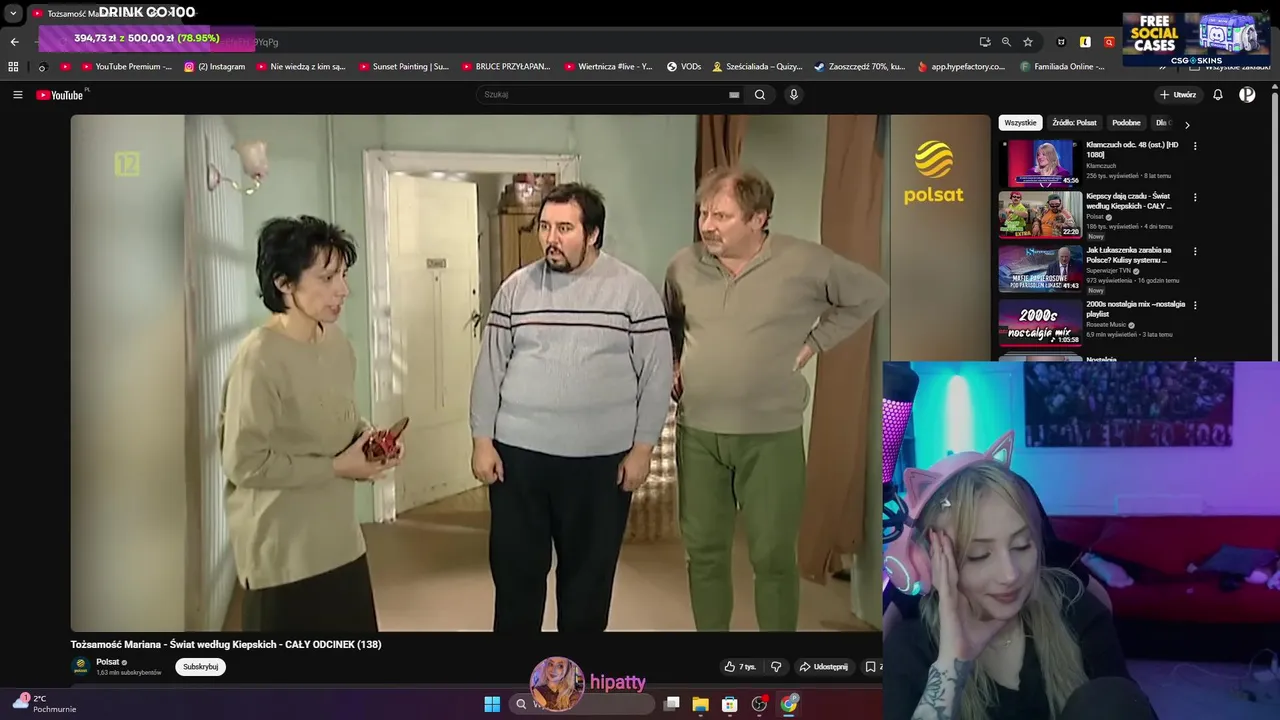The image size is (1280, 720).
Task: Open YouTube notifications bell
Action: tap(1218, 95)
